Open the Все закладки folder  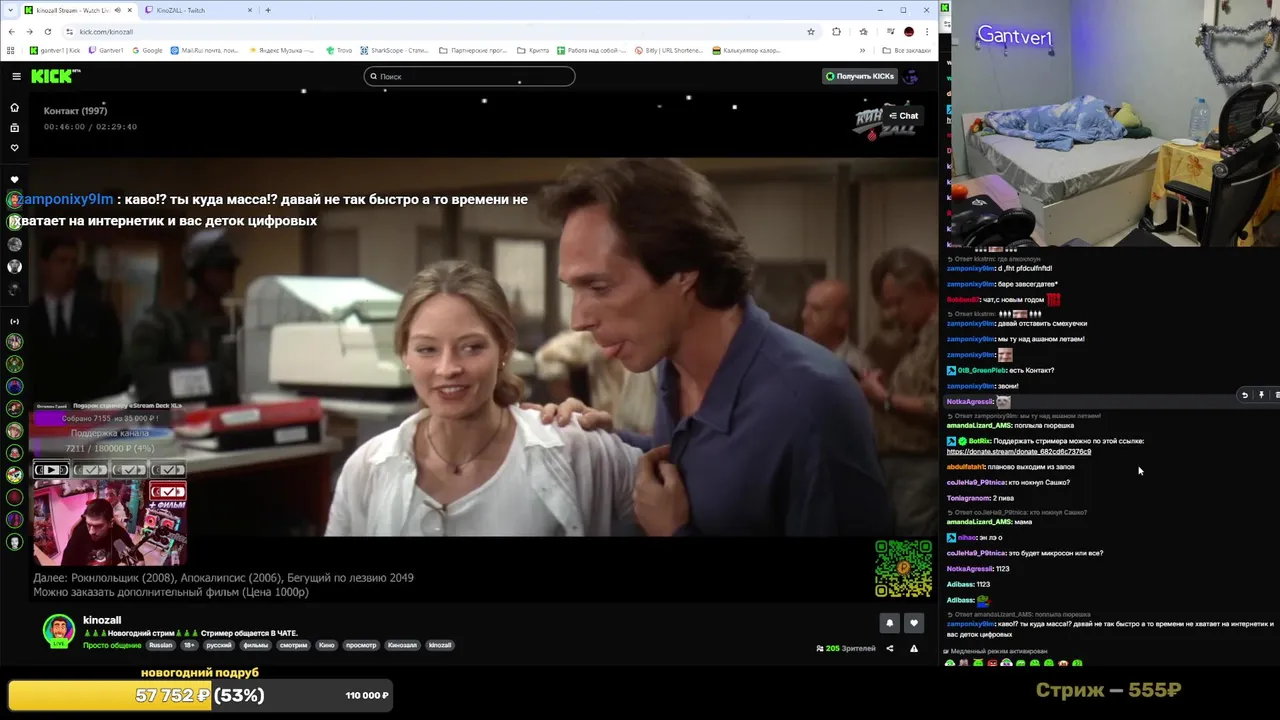[907, 50]
